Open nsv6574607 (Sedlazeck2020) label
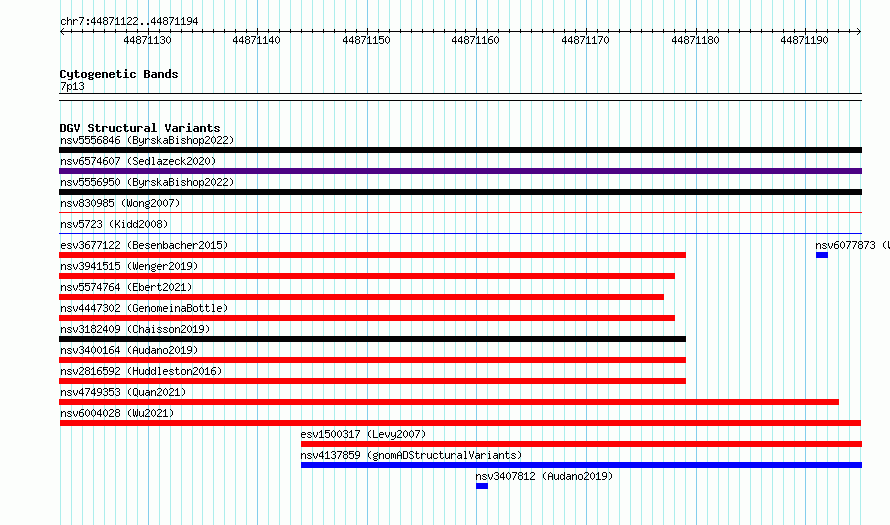 coord(138,161)
